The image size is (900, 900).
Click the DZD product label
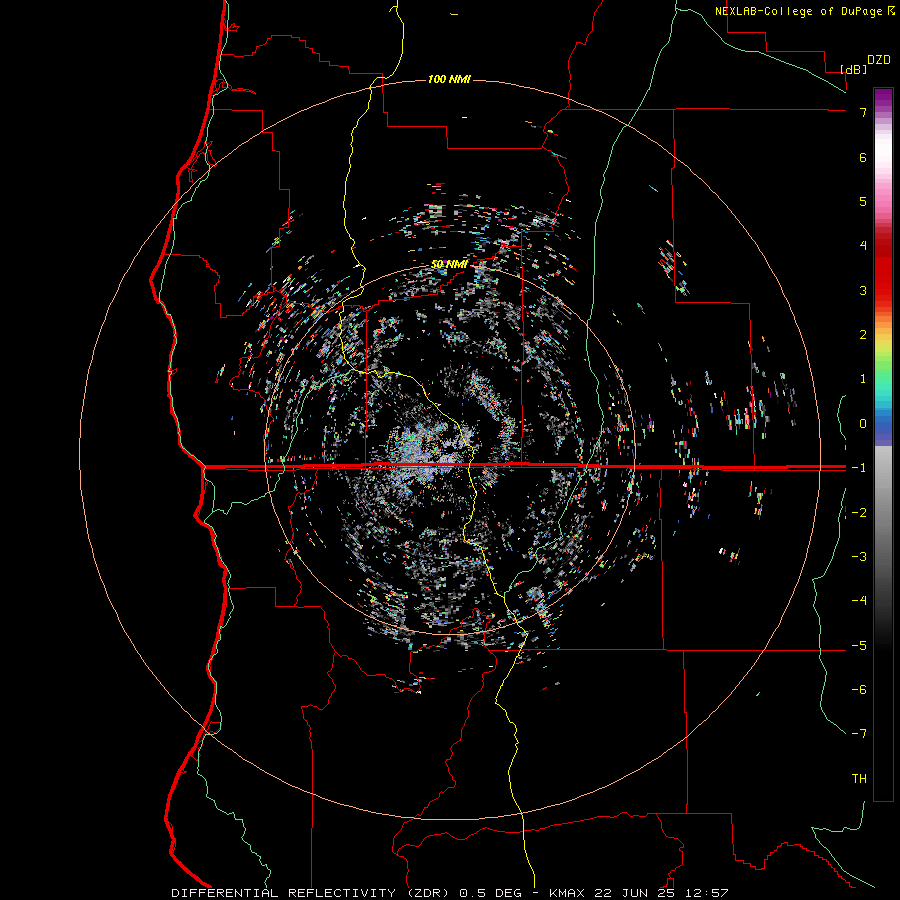pos(879,60)
